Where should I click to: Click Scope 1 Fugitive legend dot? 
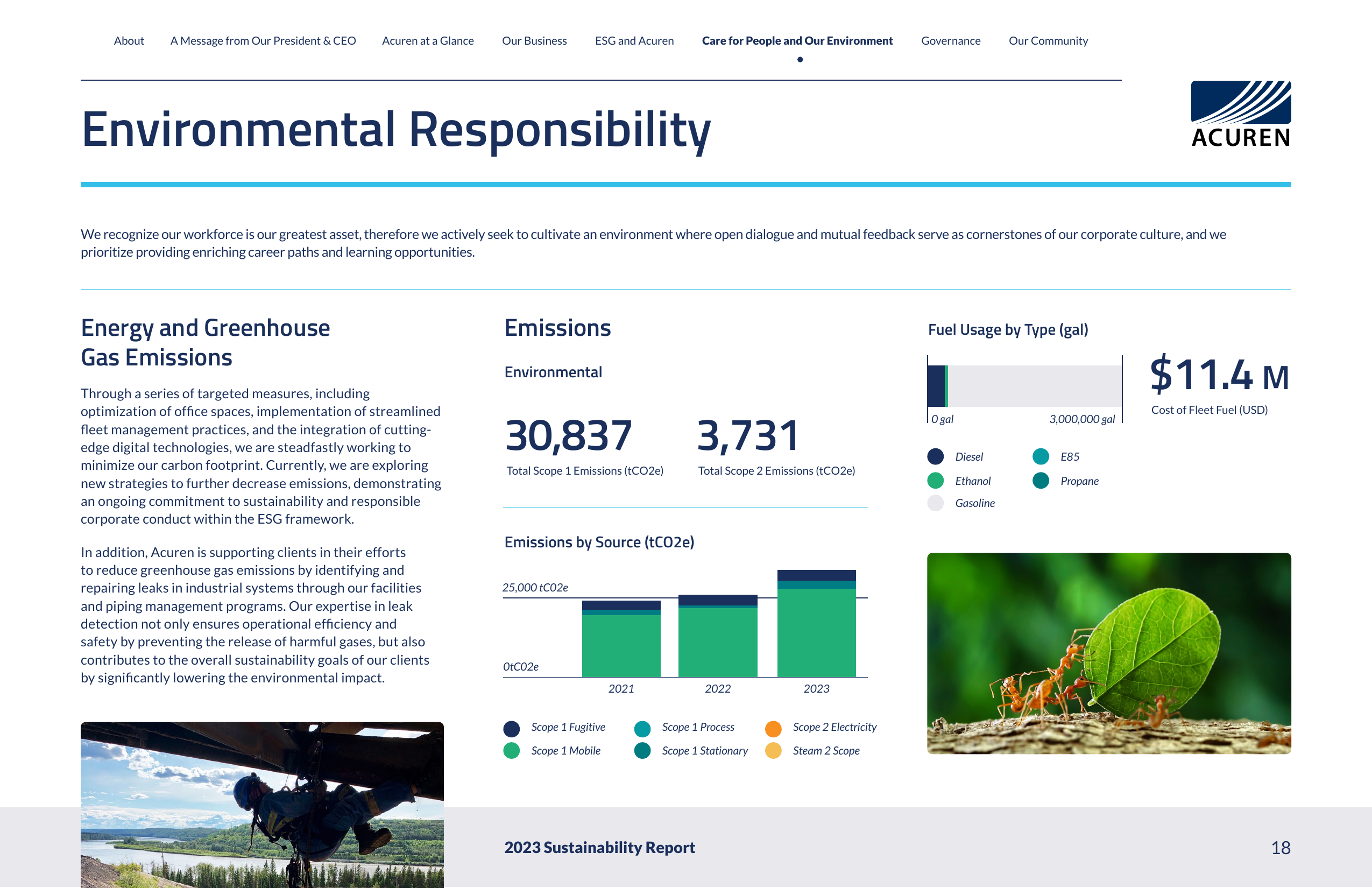point(511,729)
